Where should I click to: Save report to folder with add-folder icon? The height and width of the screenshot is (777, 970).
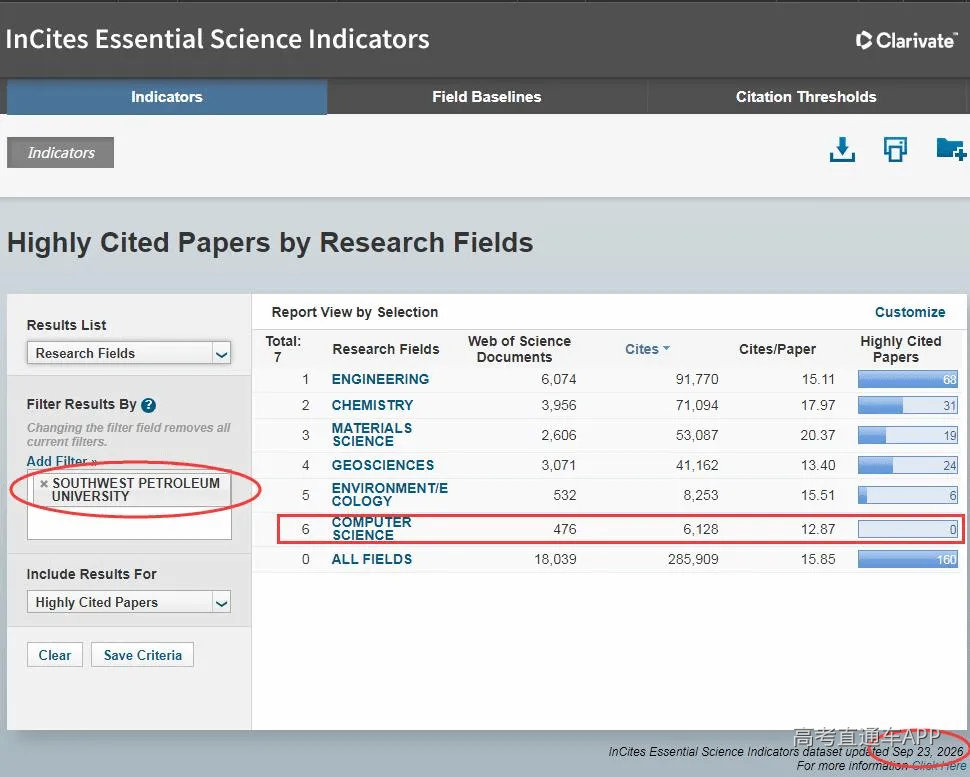[x=951, y=150]
